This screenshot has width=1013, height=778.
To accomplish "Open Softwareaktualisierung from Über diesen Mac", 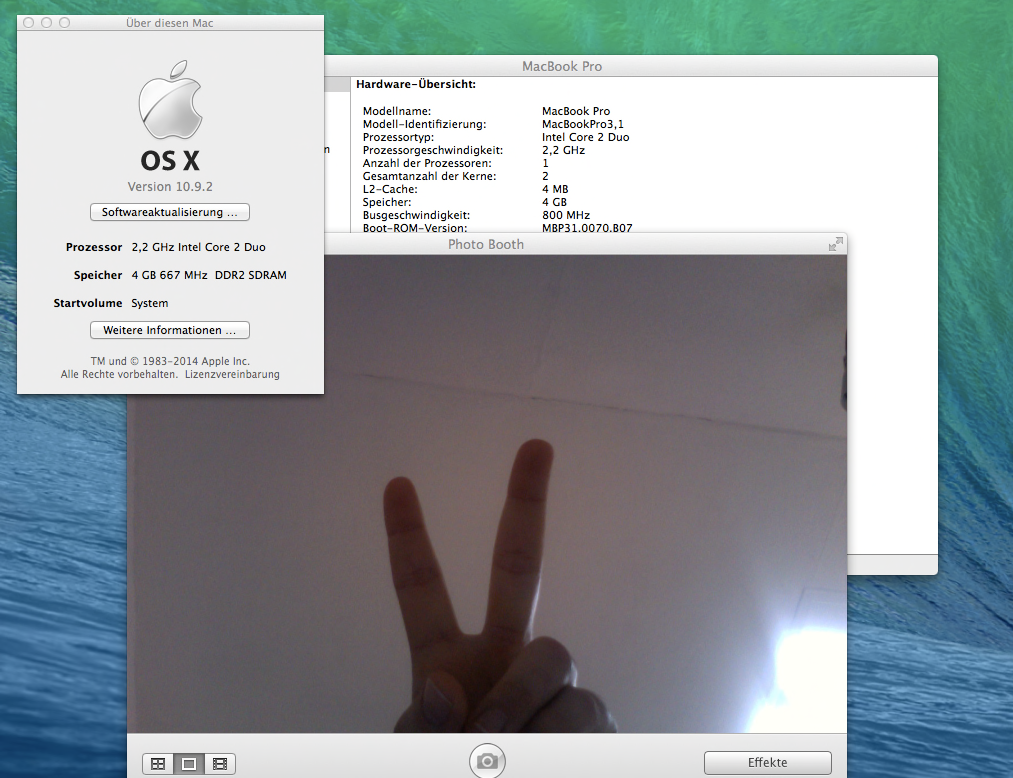I will (x=170, y=212).
